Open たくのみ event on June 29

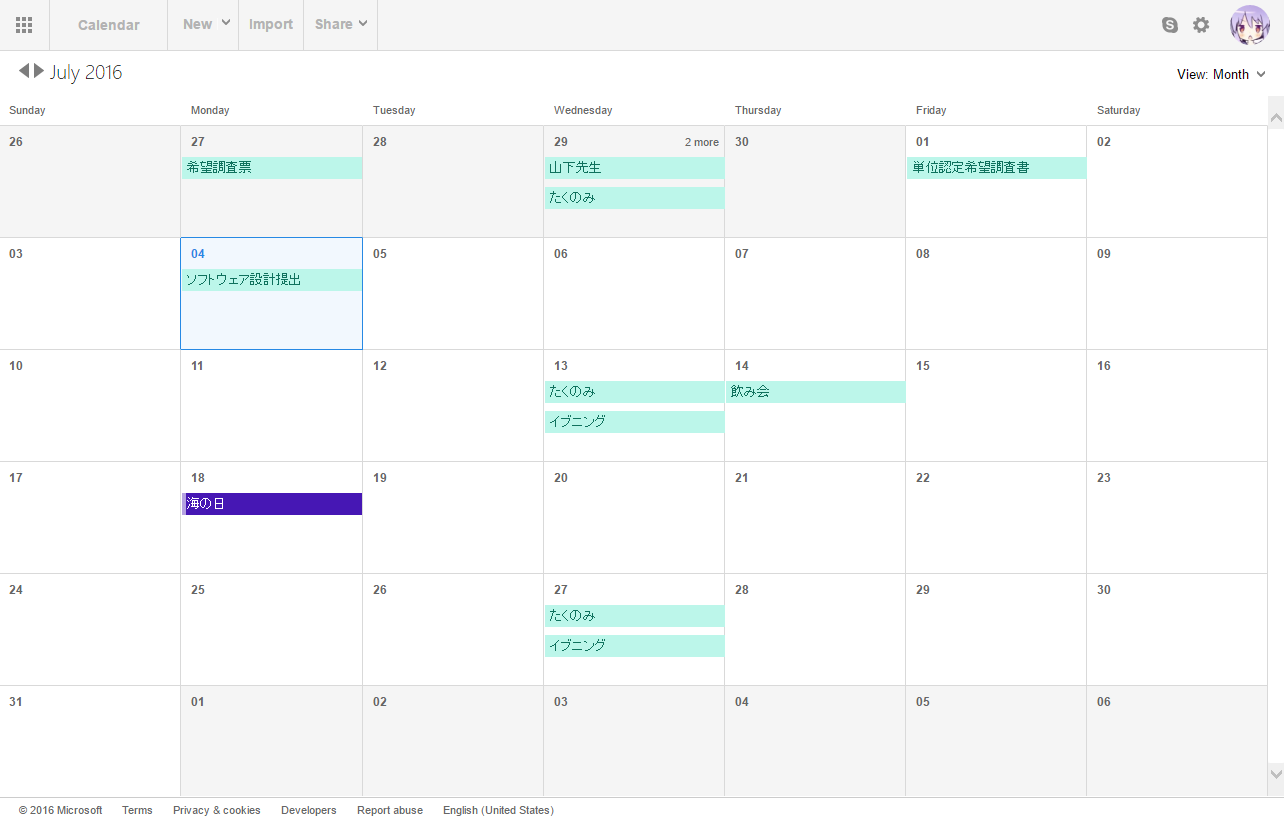point(634,198)
